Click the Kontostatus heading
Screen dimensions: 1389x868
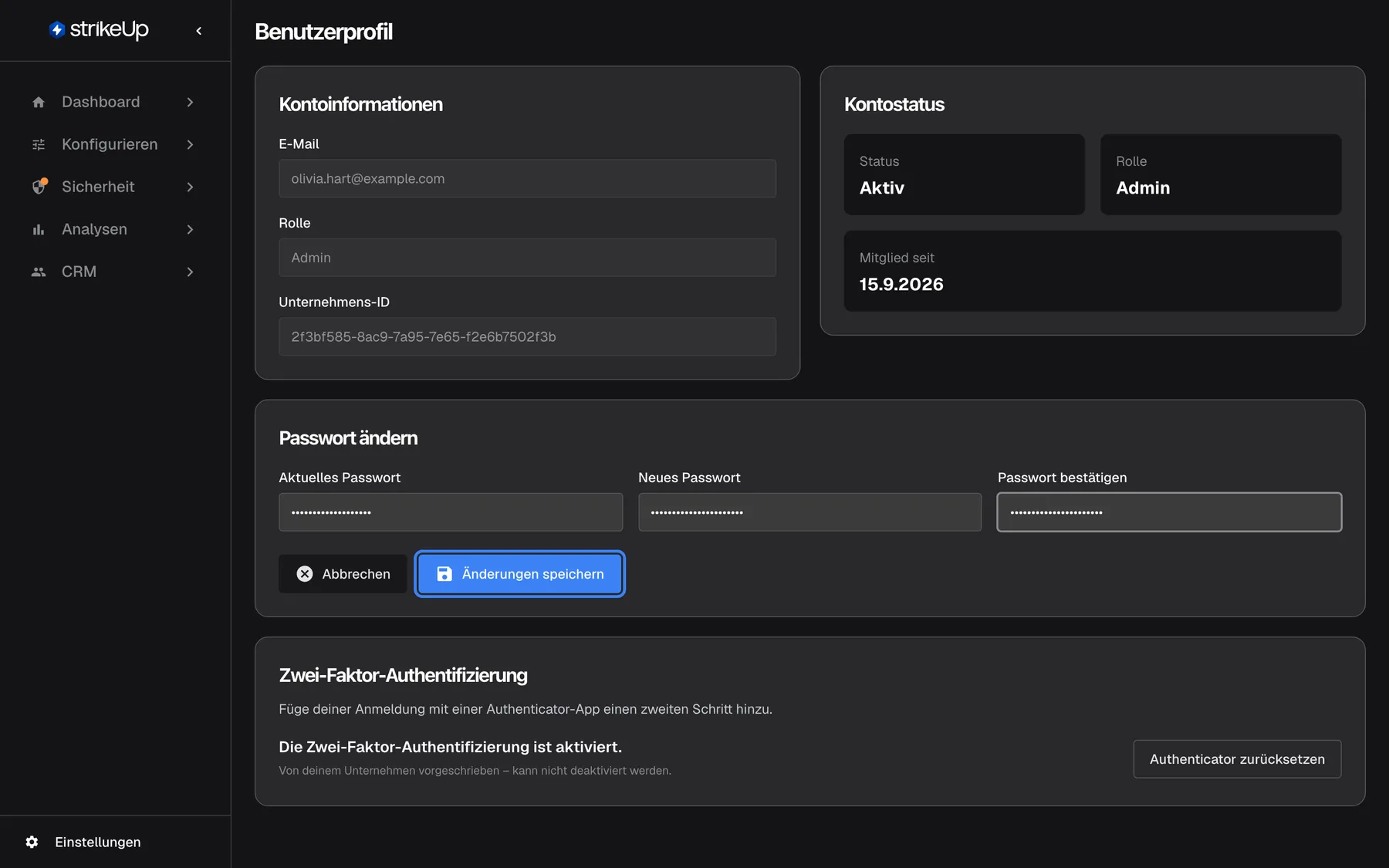pyautogui.click(x=894, y=104)
